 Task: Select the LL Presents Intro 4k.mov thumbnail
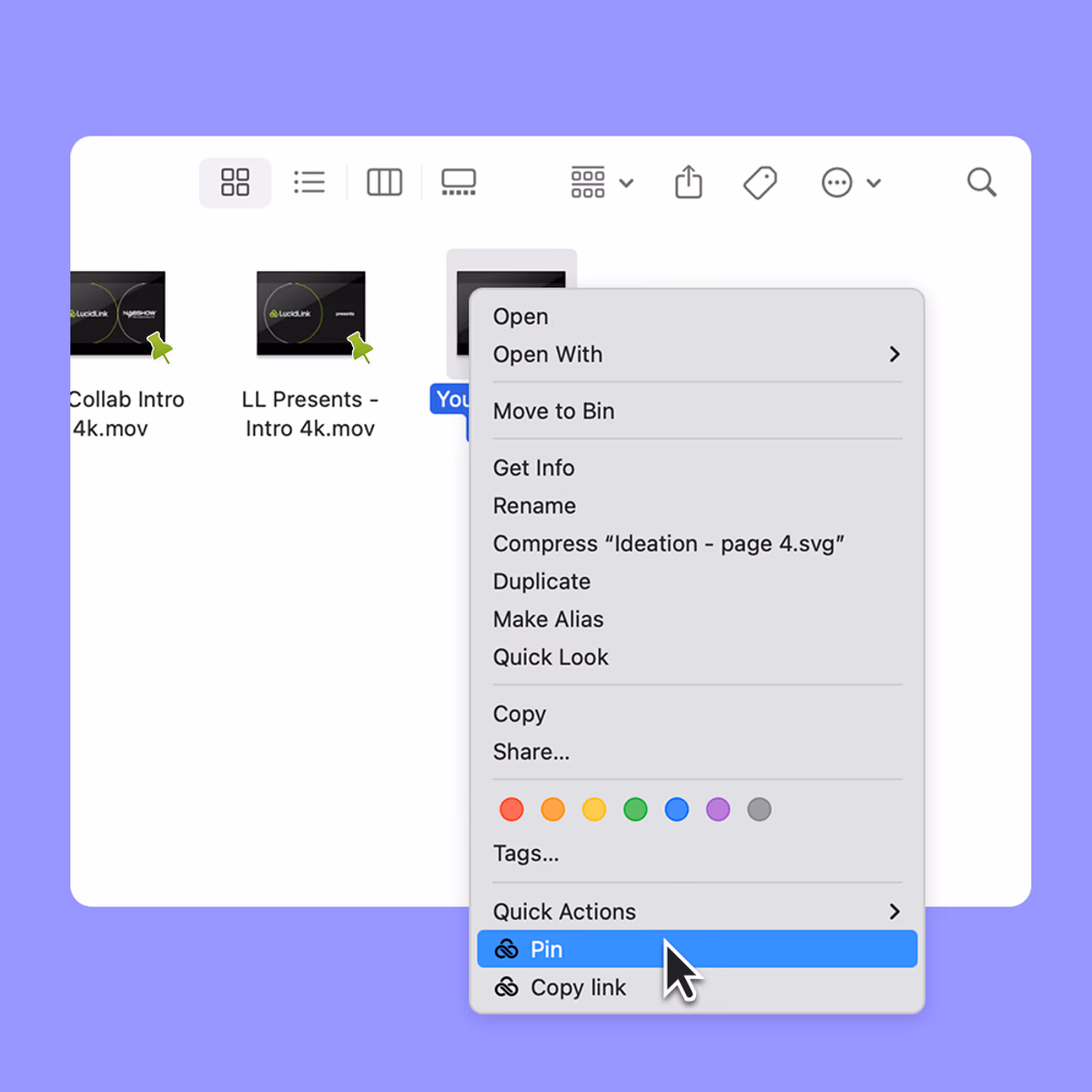click(310, 314)
